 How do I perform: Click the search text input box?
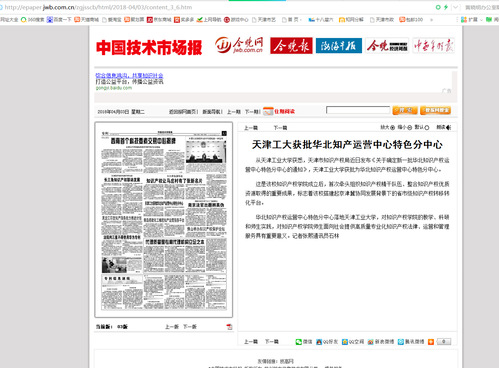358,110
